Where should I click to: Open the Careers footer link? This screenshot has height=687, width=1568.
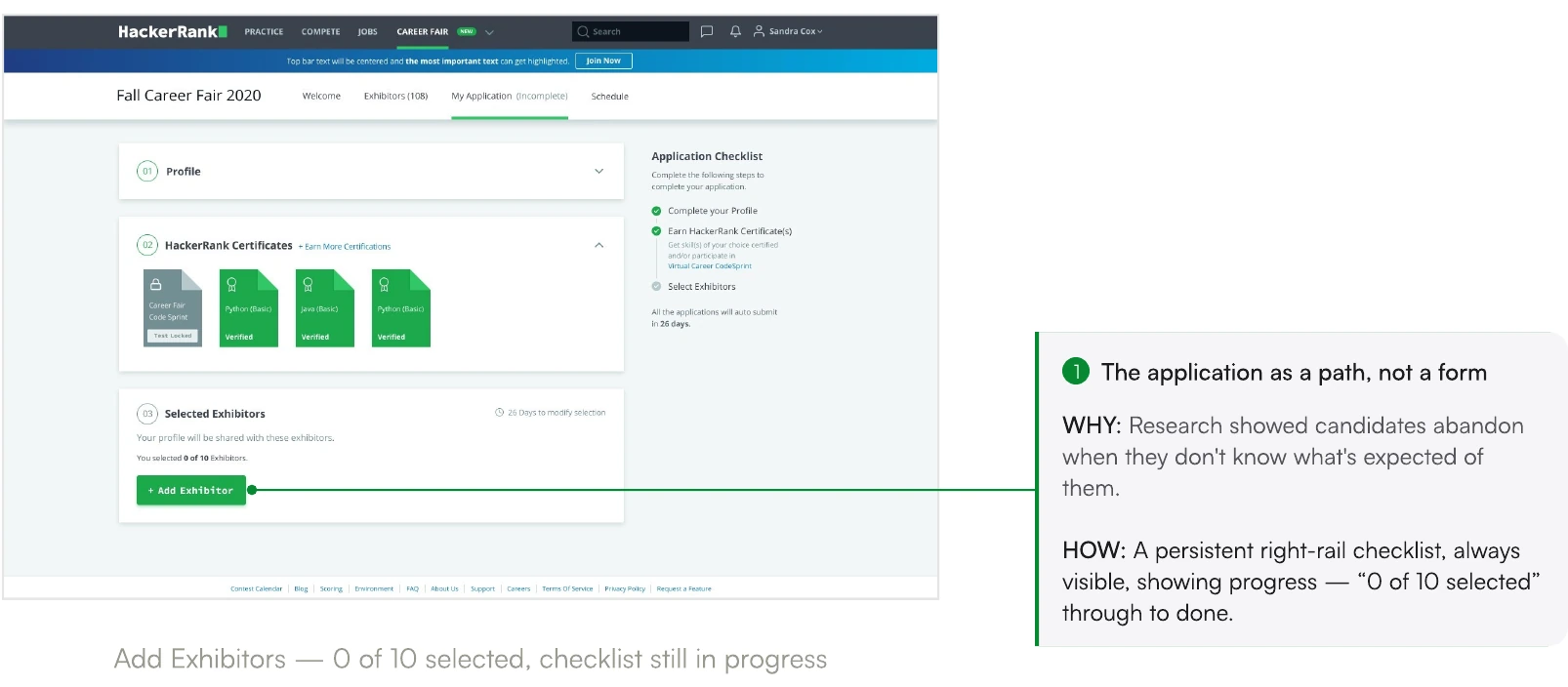pos(518,588)
